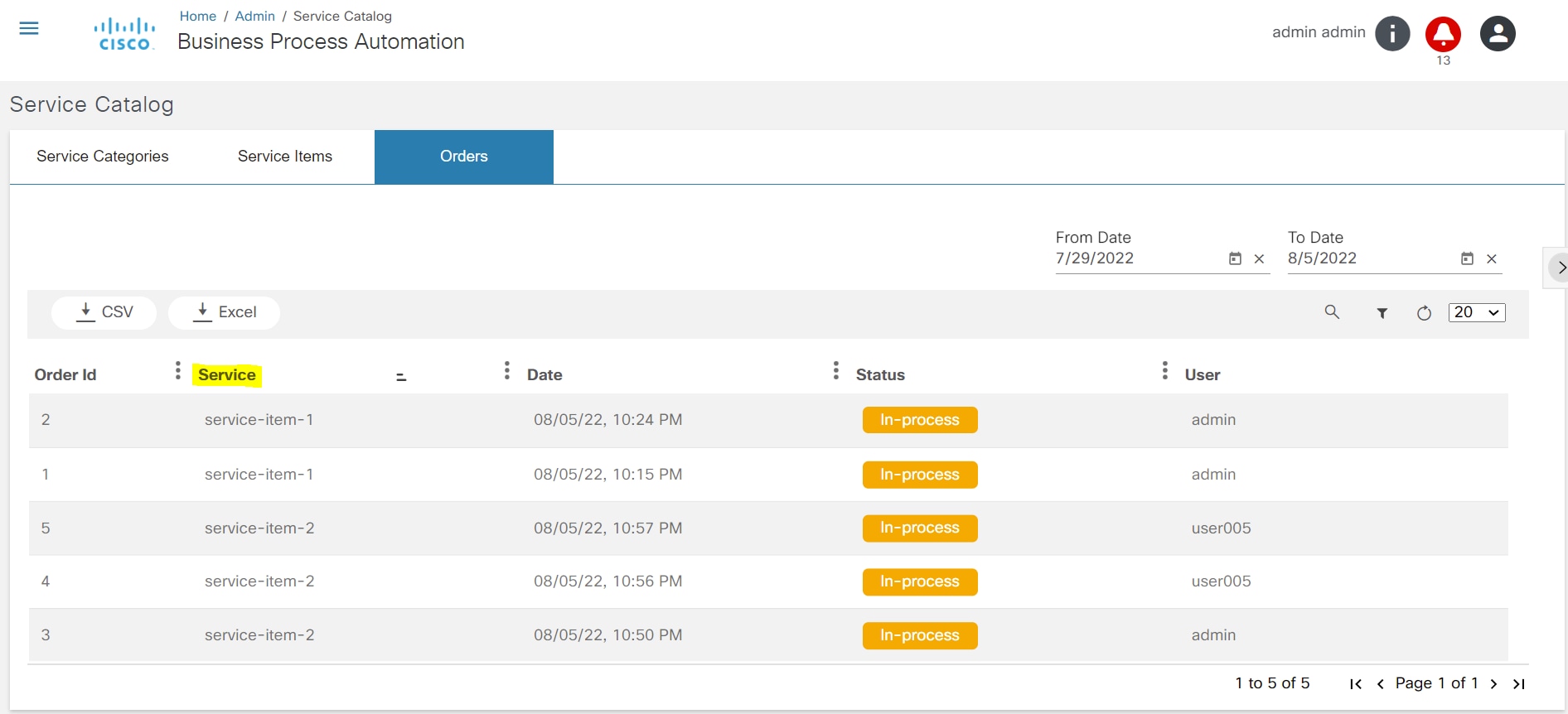Click the search icon in table toolbar
The height and width of the screenshot is (714, 1568).
coord(1332,312)
